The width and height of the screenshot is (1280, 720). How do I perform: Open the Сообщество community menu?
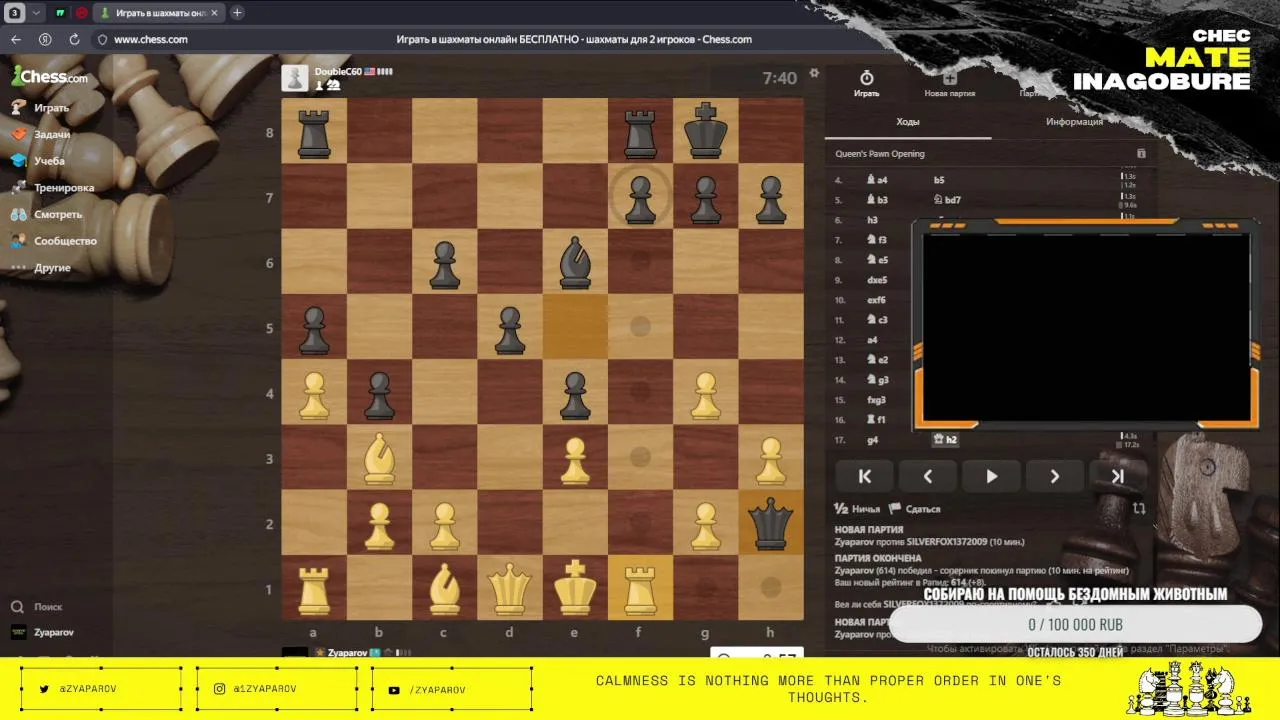coord(53,241)
